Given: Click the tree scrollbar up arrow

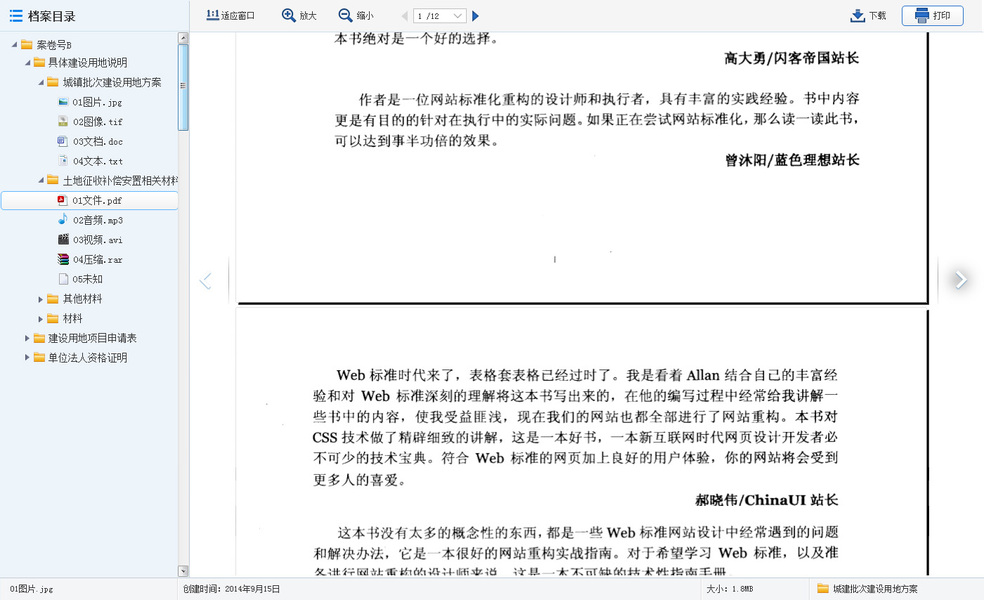Looking at the screenshot, I should tap(183, 38).
